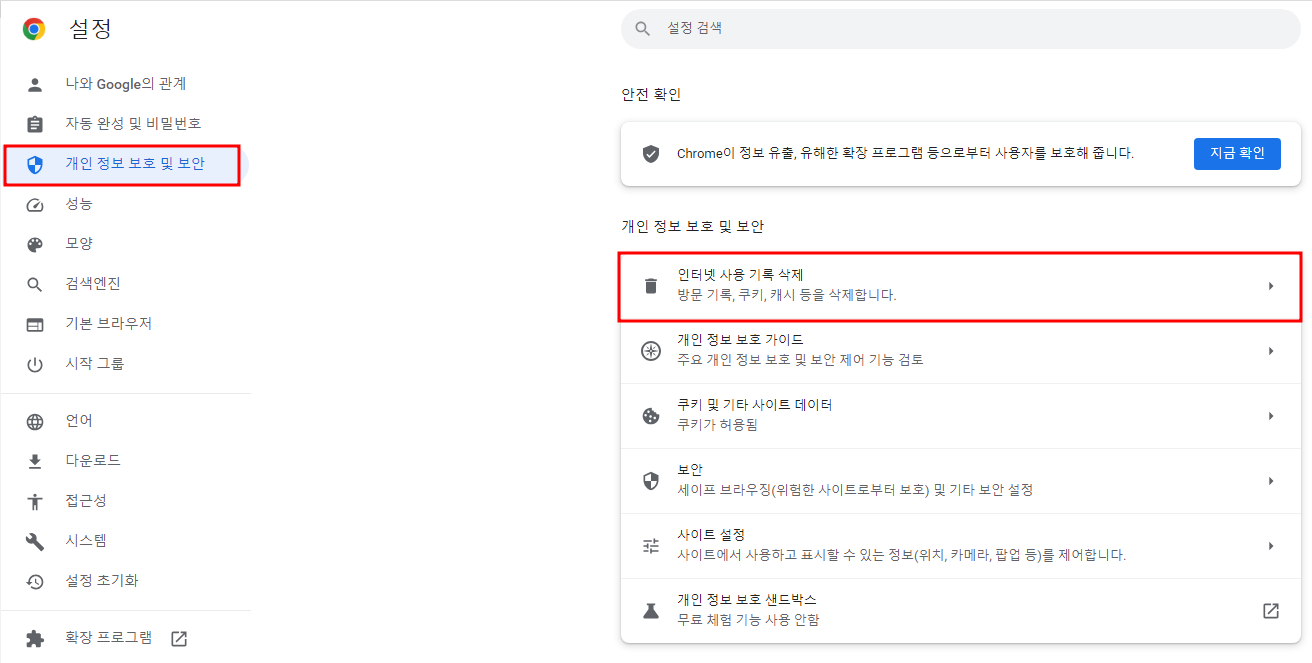Click the 설정 검색 search field

(x=960, y=29)
